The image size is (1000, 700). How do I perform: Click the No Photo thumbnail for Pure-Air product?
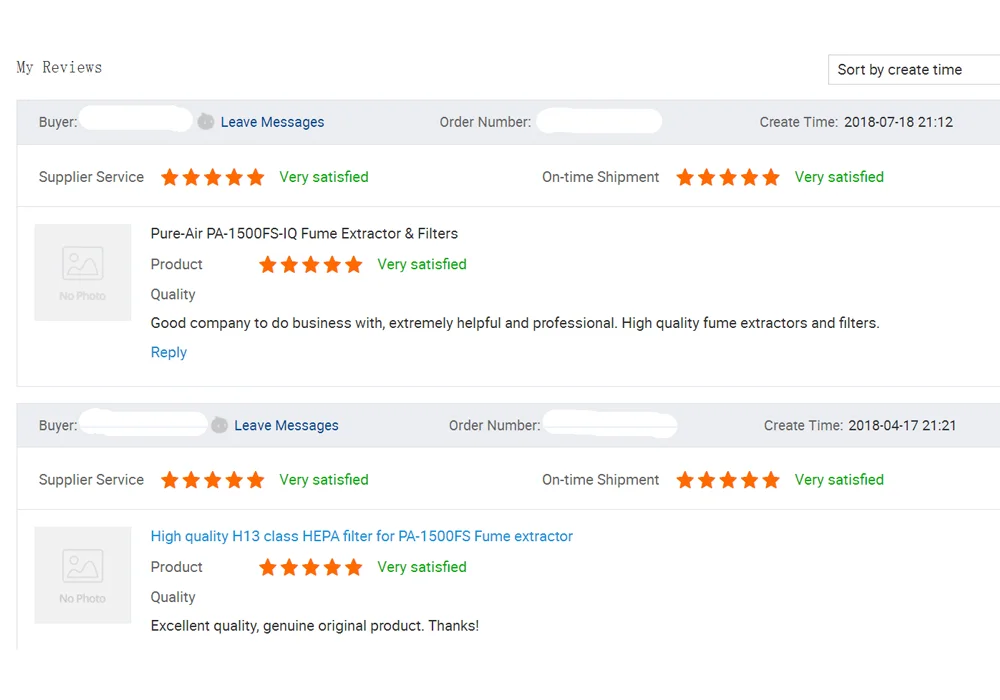(x=83, y=272)
